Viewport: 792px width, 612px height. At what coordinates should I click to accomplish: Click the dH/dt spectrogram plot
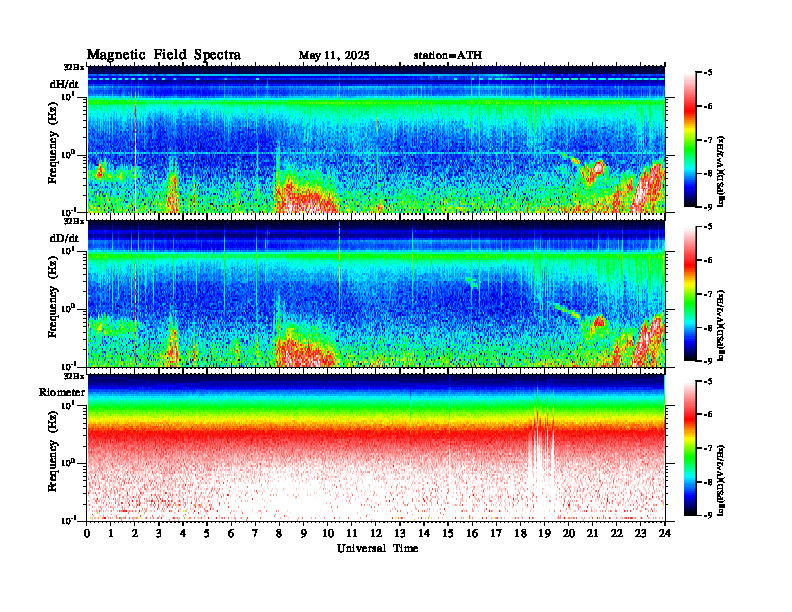click(x=376, y=139)
